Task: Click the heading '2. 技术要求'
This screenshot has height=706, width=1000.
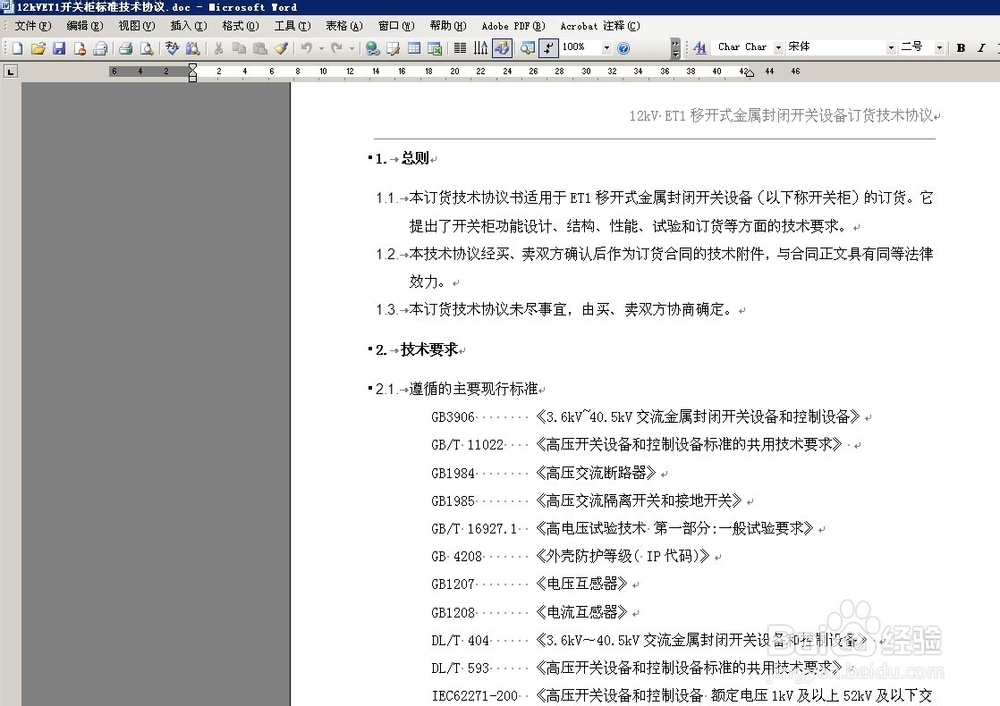Action: [416, 349]
